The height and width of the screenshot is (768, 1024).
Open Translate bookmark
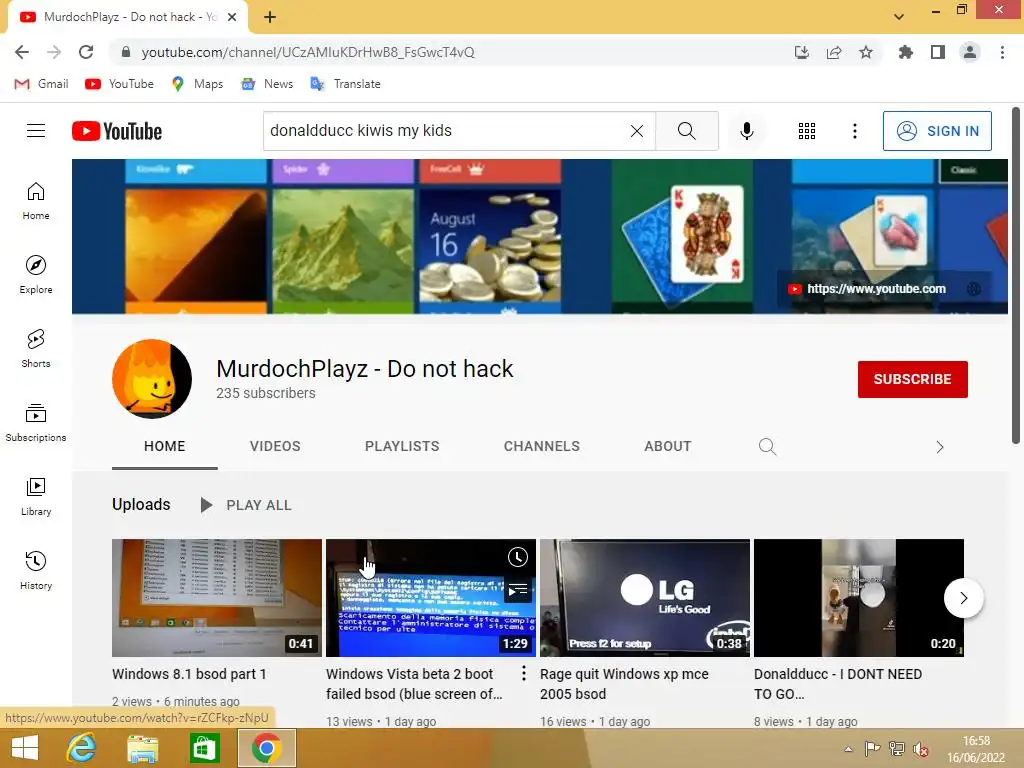coord(345,84)
